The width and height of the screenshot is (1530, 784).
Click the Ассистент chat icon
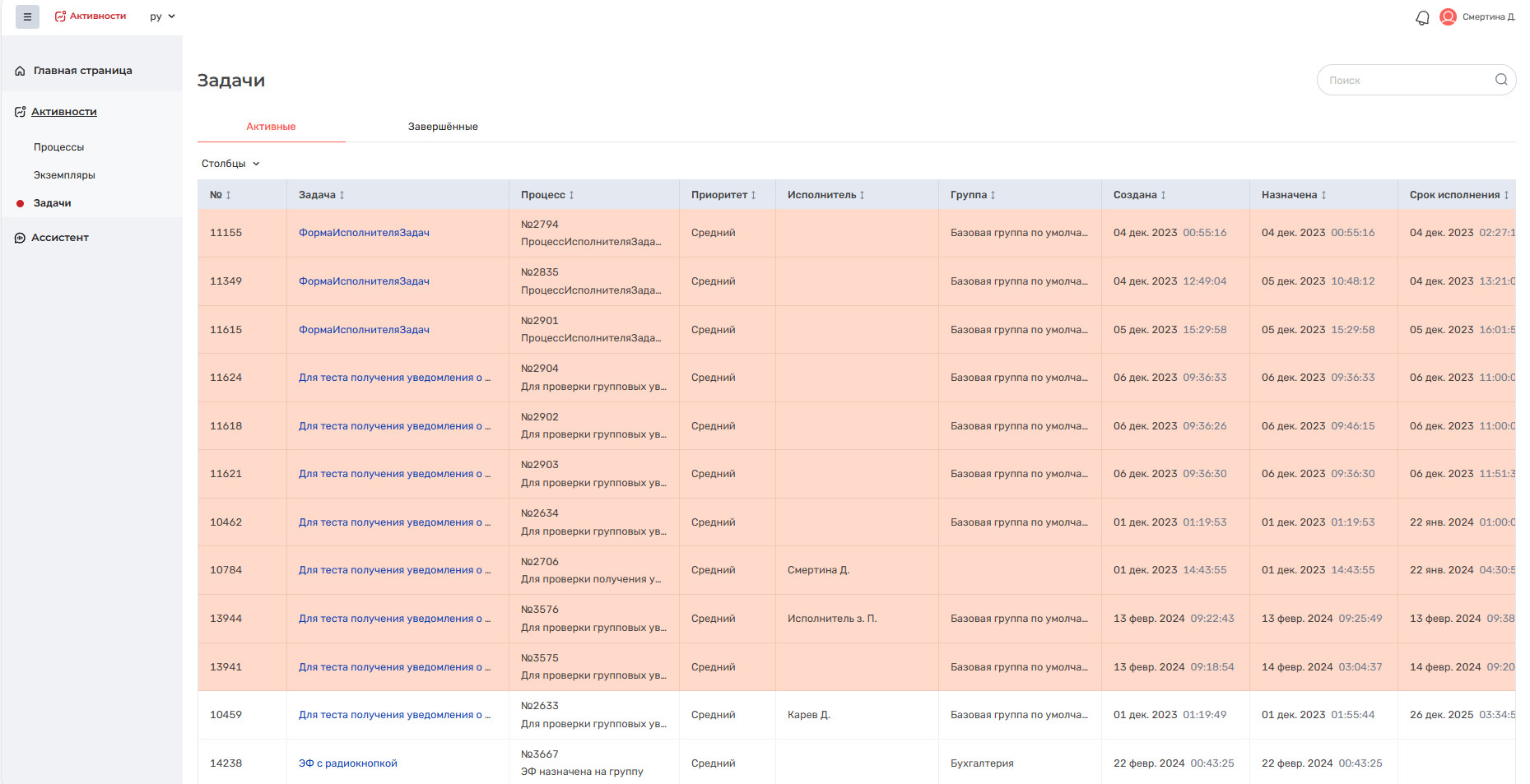click(x=20, y=238)
